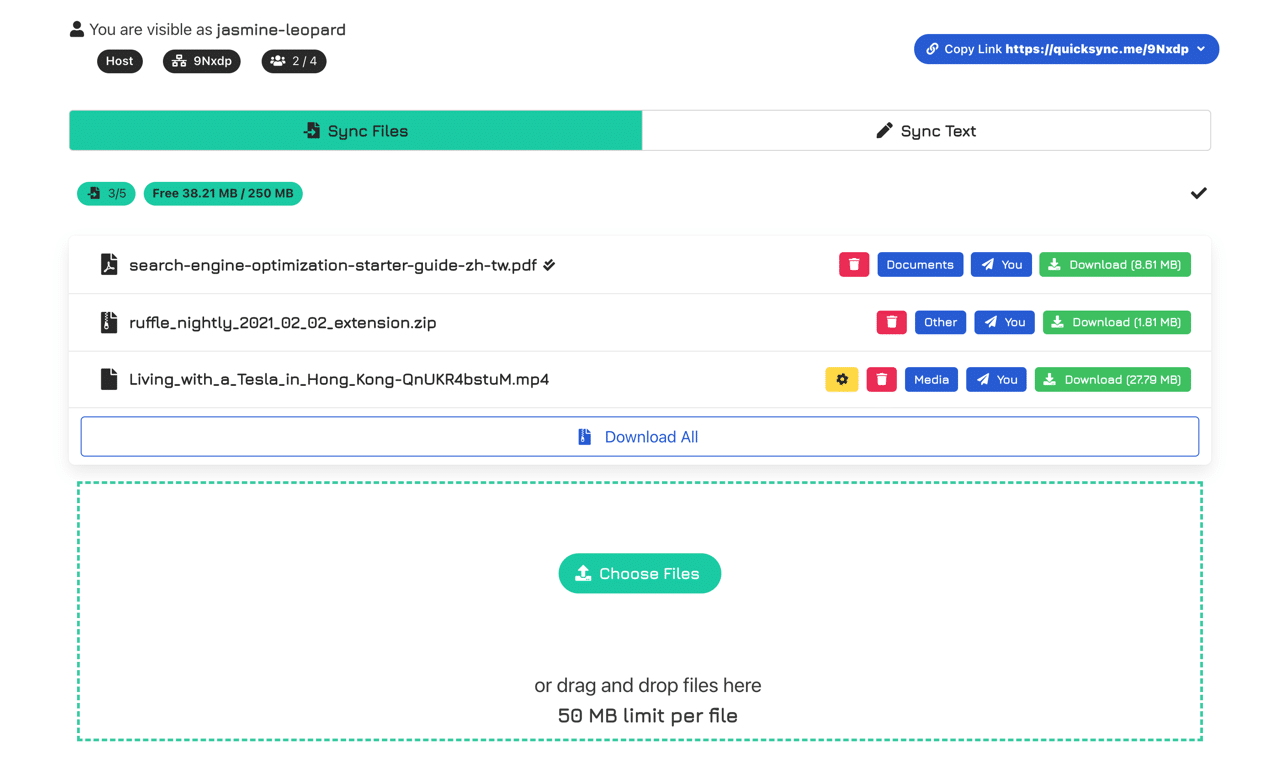Switch to the Sync Text tab
1280x758 pixels.
pos(926,130)
